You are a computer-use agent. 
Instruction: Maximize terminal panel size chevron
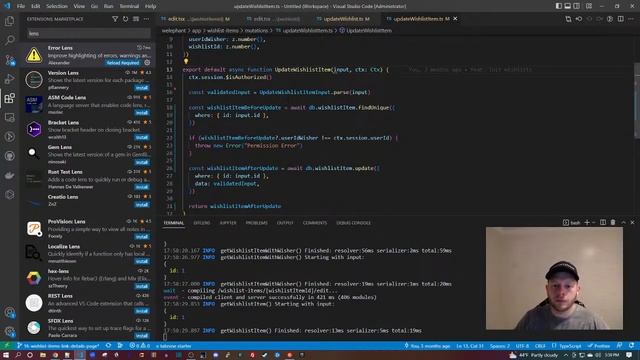point(623,222)
